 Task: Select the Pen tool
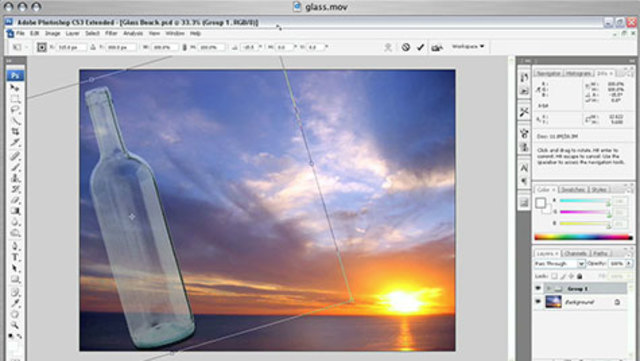(15, 246)
